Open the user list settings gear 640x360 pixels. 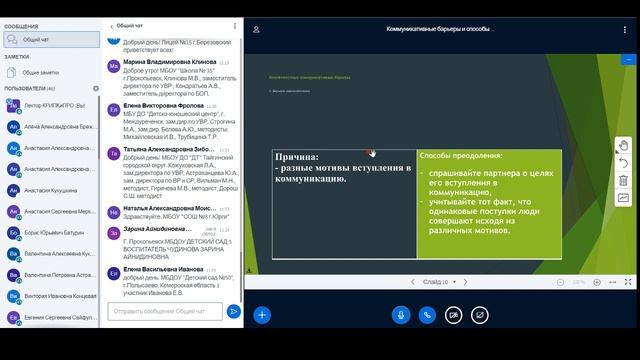[x=96, y=88]
